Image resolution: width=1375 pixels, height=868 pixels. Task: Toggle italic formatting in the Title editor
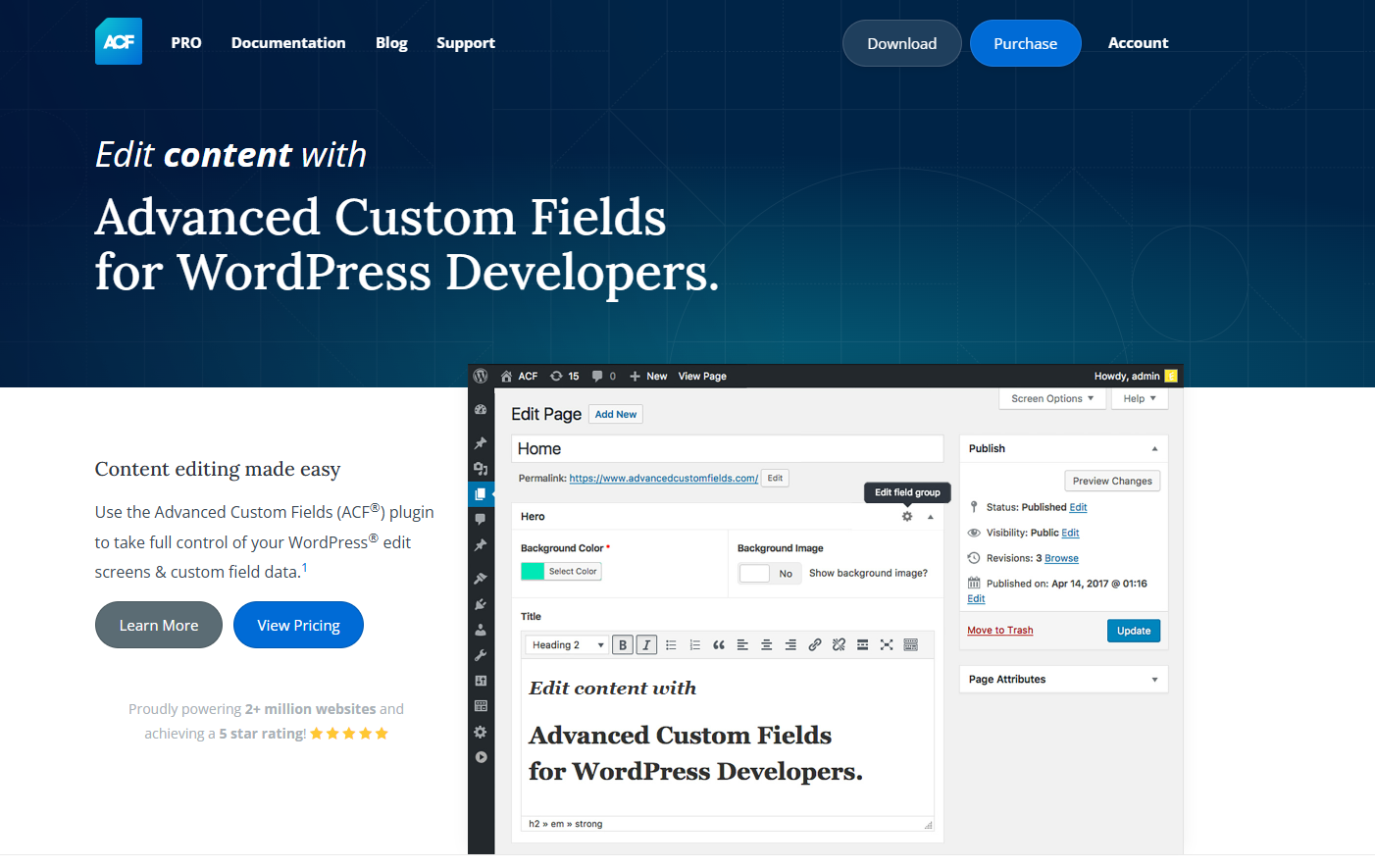(x=646, y=644)
